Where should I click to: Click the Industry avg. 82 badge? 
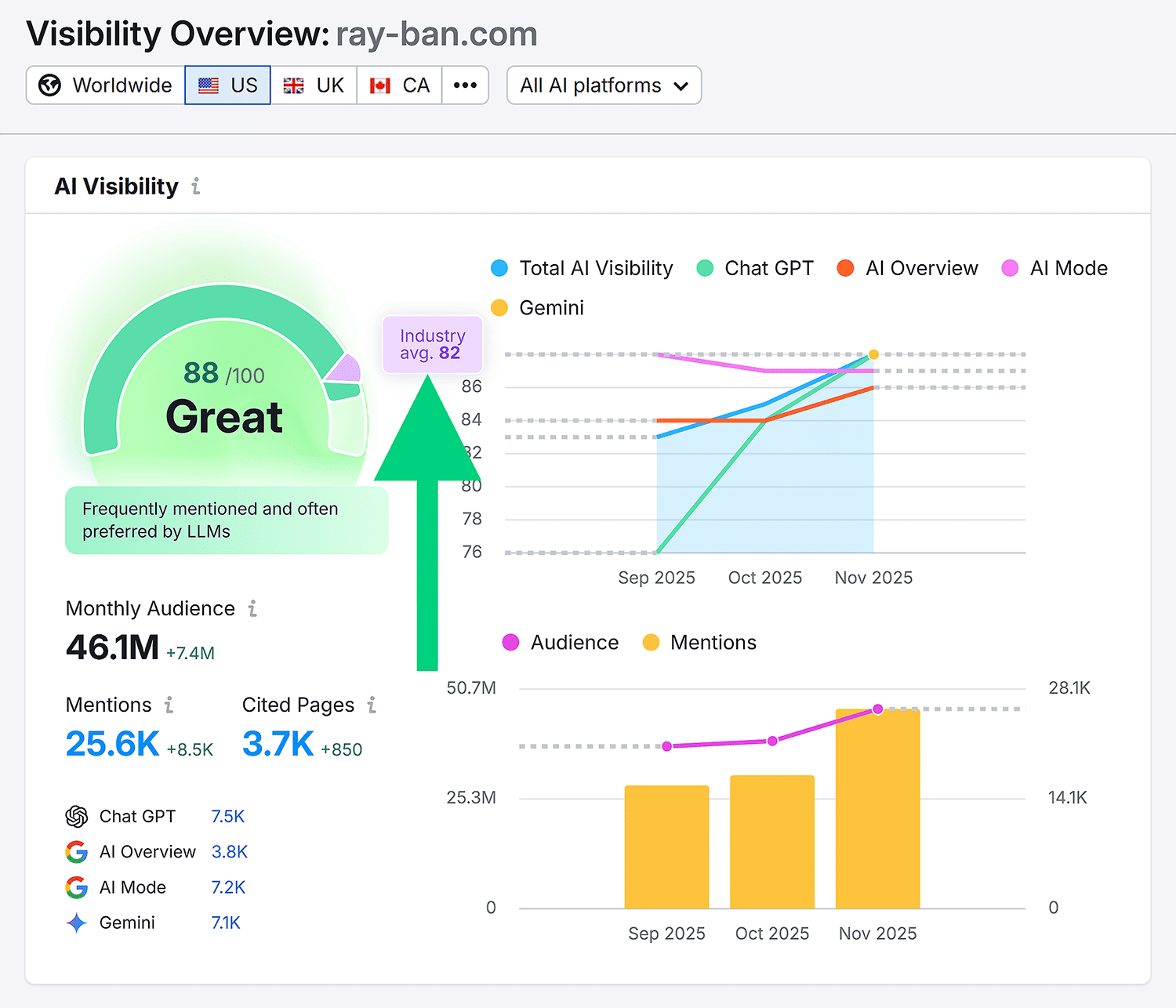click(432, 345)
